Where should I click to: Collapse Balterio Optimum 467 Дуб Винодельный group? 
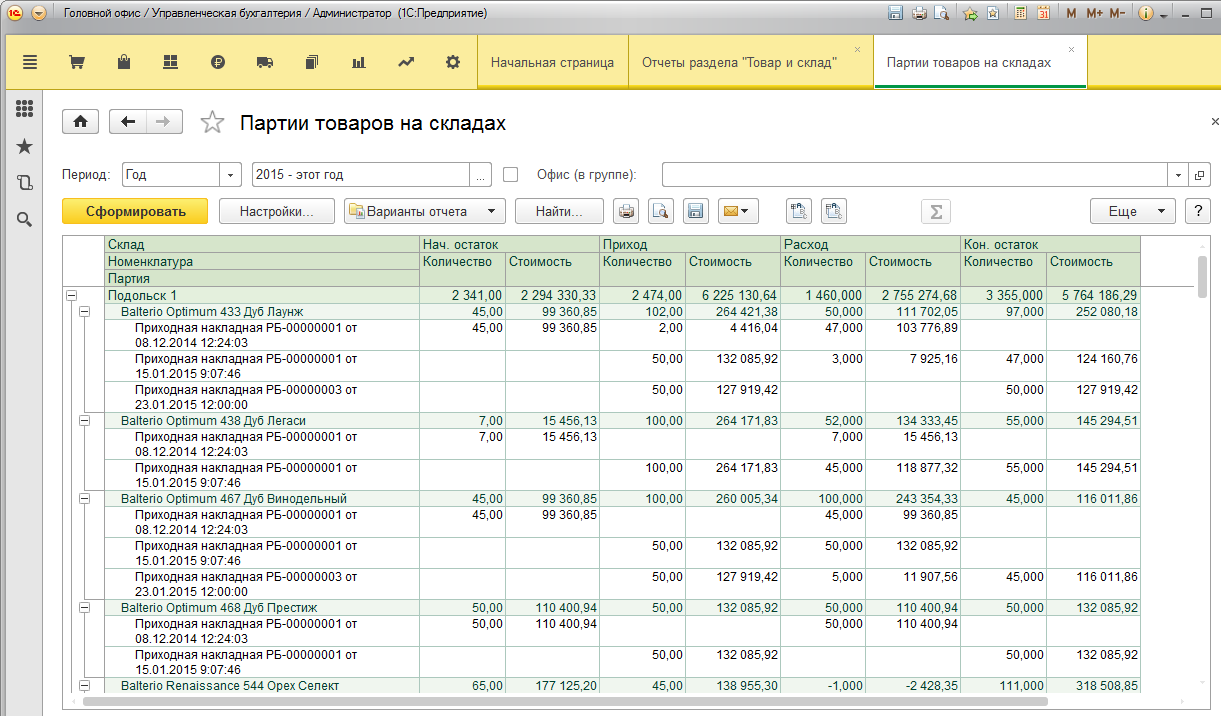point(84,499)
